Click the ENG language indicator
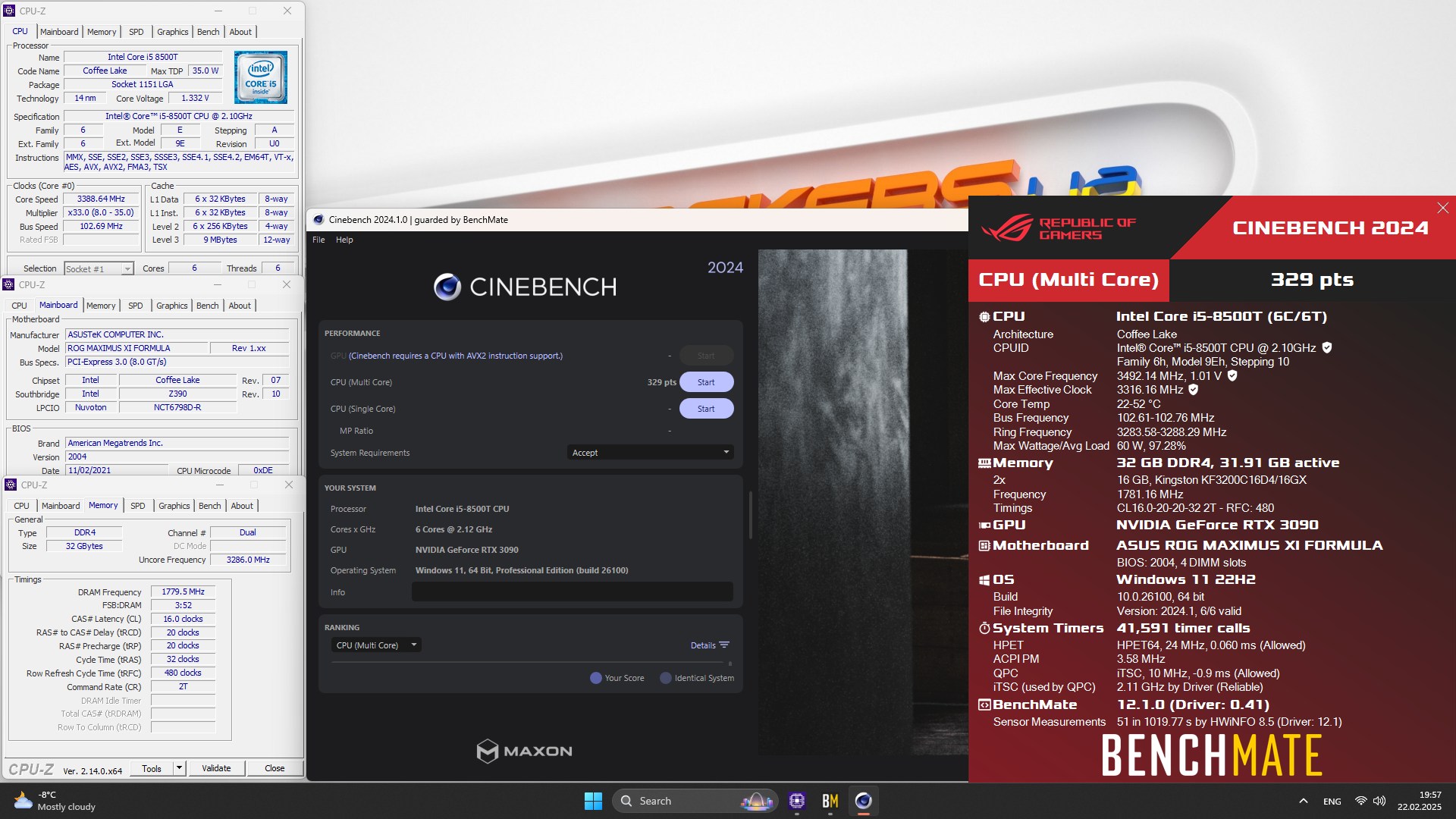The height and width of the screenshot is (819, 1456). point(1332,802)
